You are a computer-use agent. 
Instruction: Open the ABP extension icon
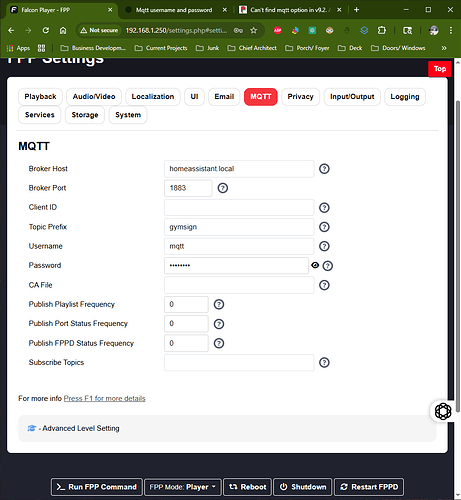(277, 30)
